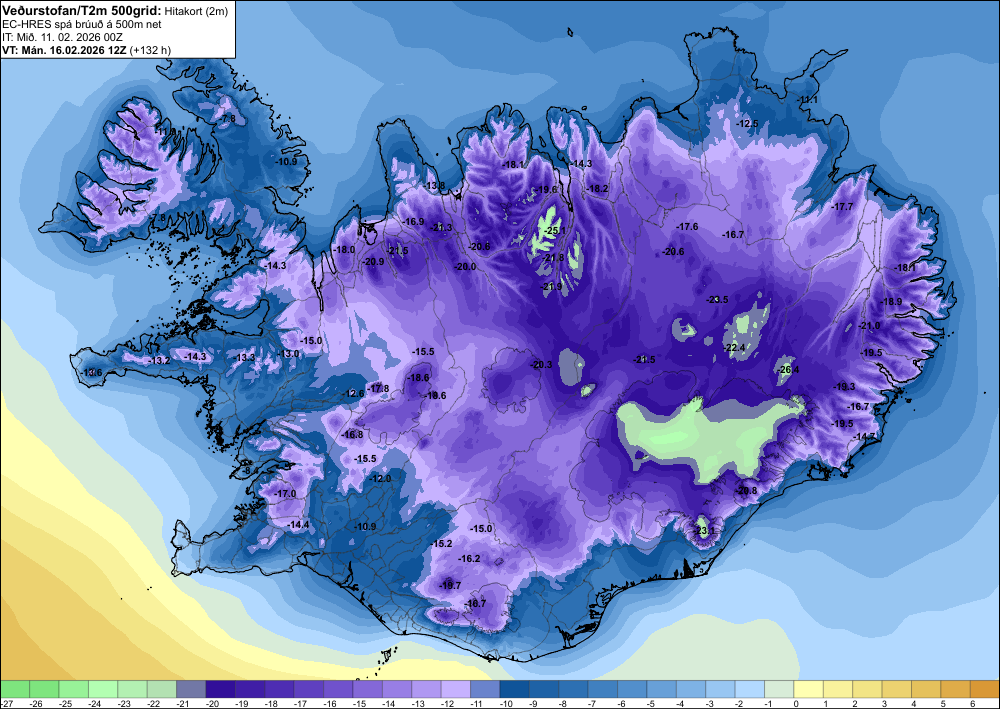
Task: Select the -19.7 temperature label
Action: tap(450, 585)
